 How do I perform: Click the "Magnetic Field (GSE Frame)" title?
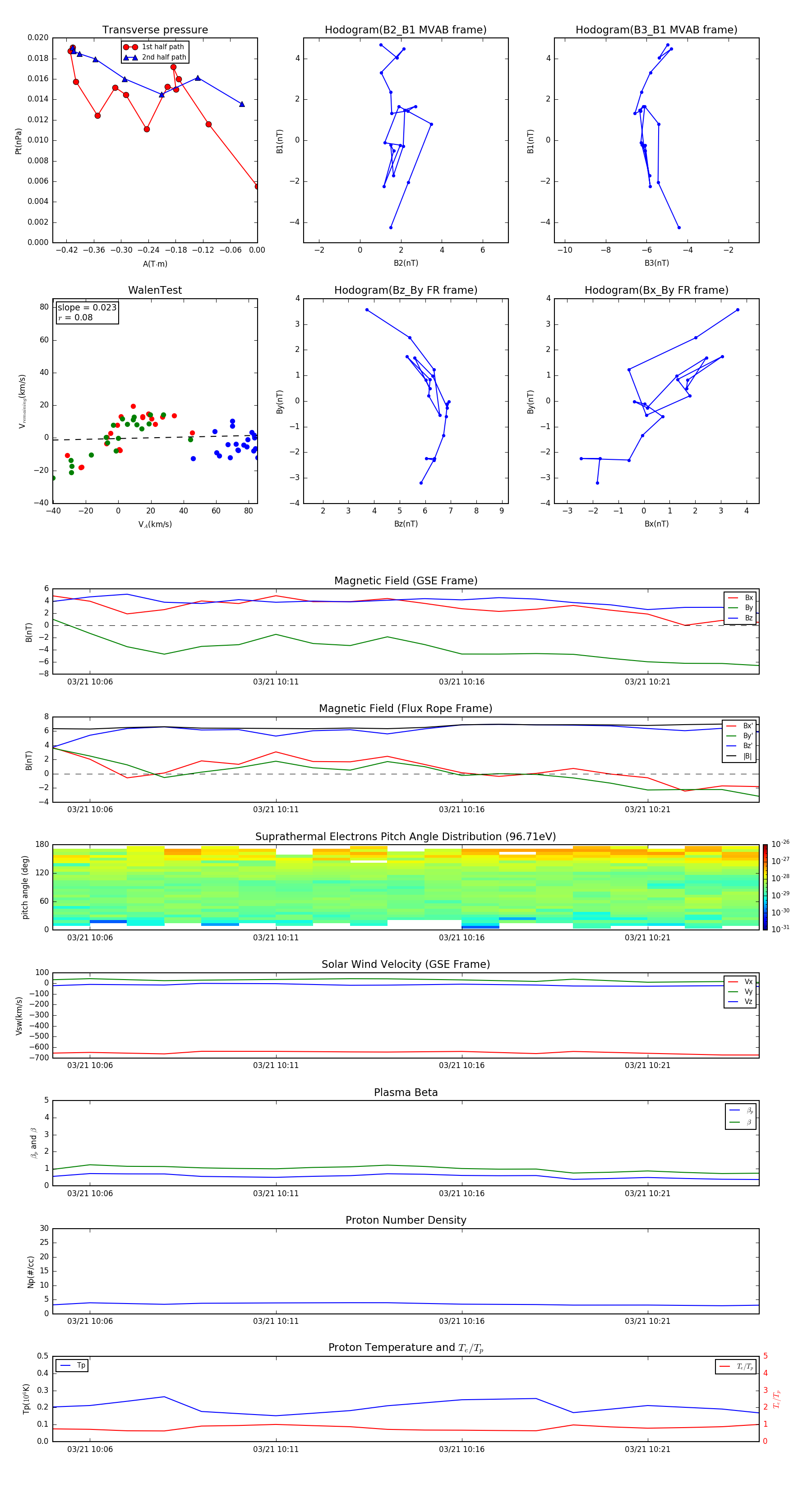406,581
